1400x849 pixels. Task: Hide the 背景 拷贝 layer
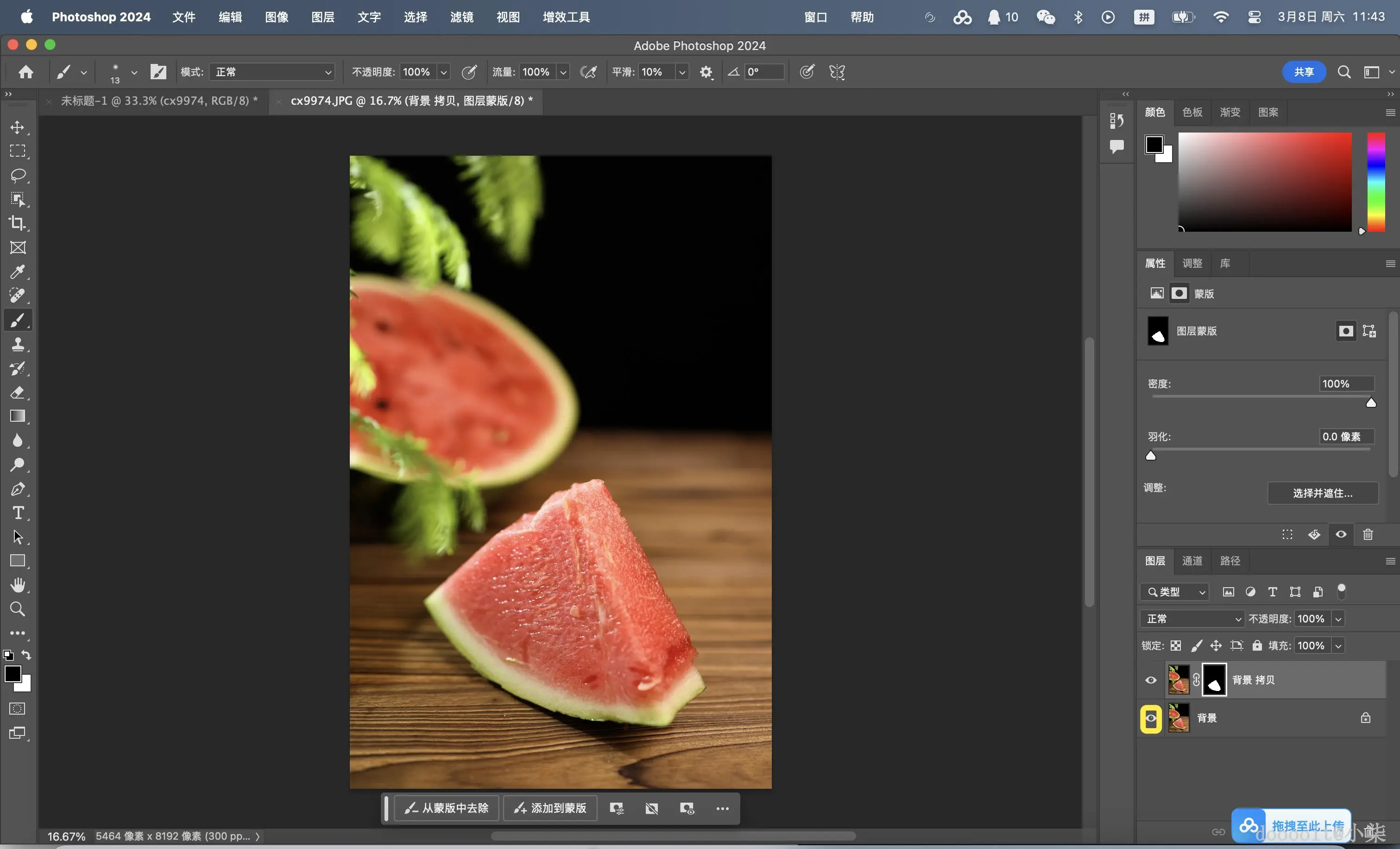pos(1151,680)
